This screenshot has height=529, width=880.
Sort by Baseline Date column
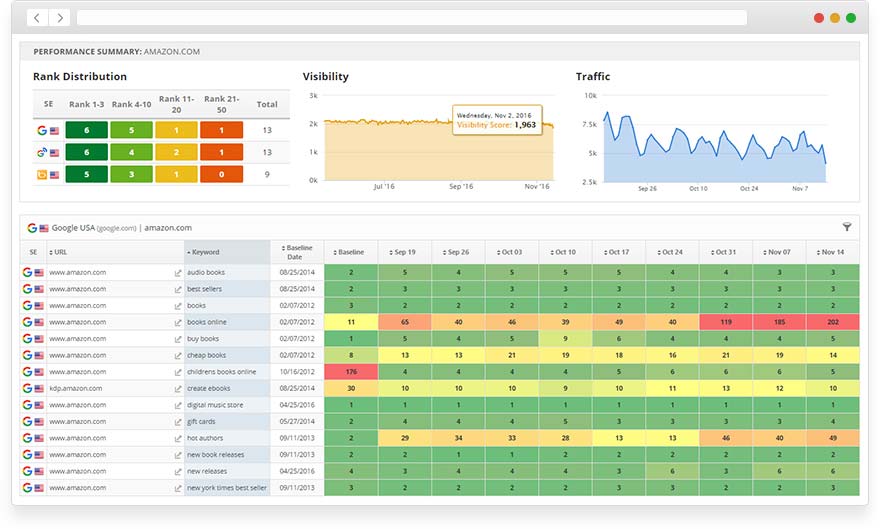point(298,251)
